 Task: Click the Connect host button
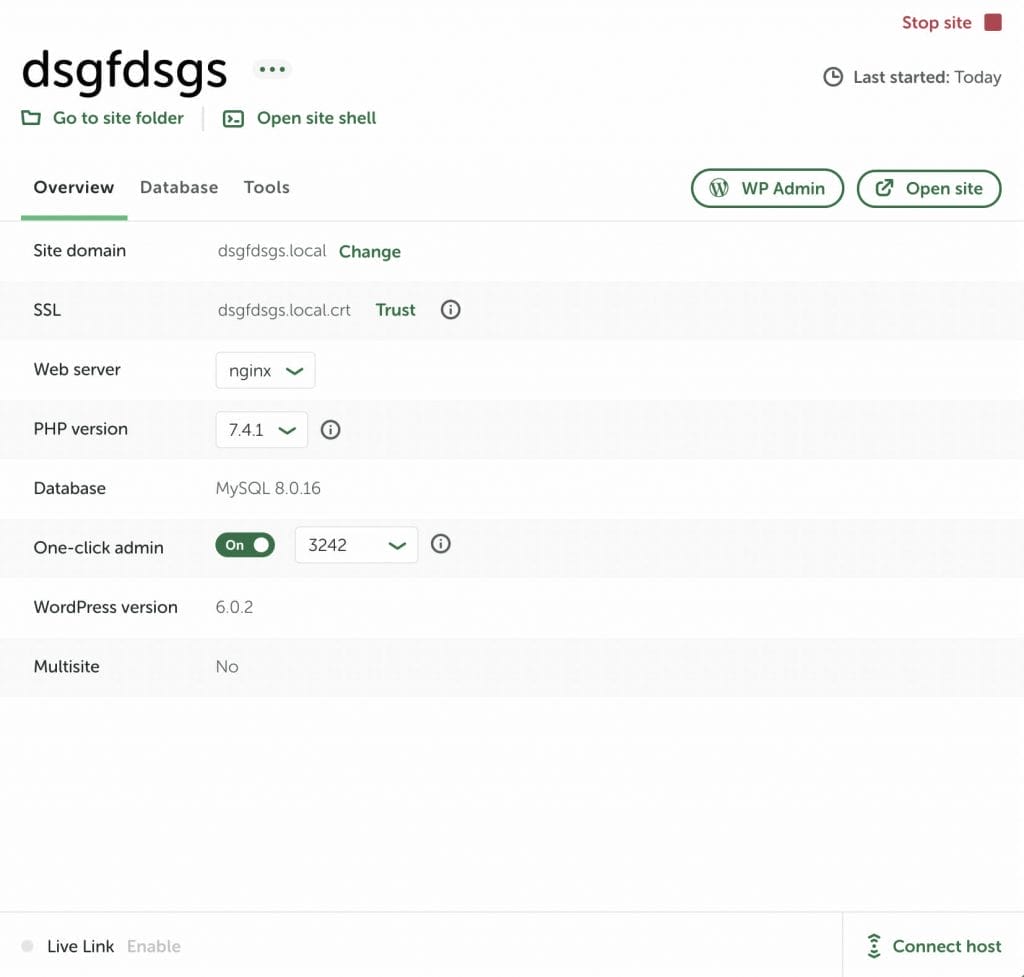pyautogui.click(x=934, y=946)
